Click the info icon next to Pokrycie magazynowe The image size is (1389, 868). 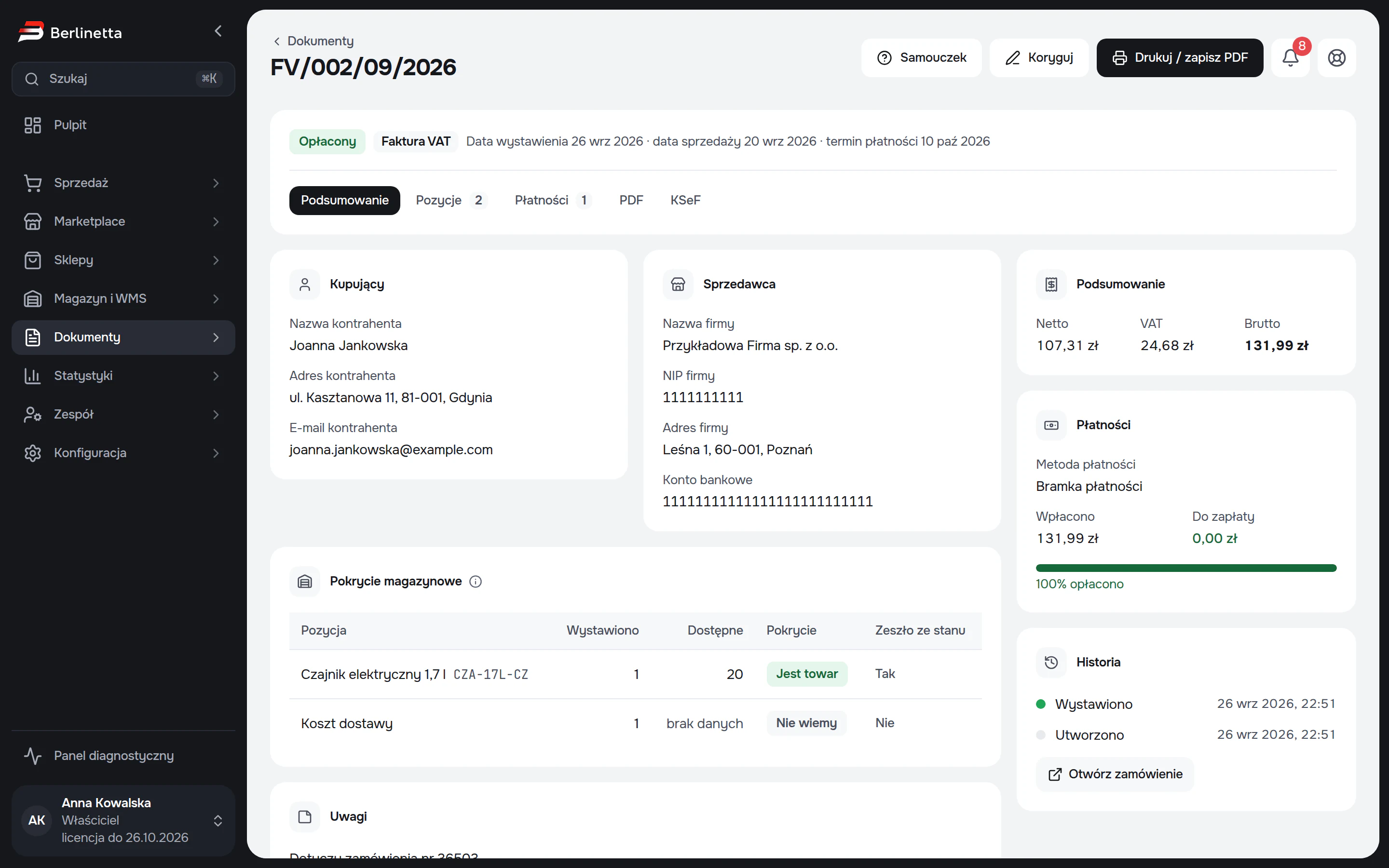(475, 582)
